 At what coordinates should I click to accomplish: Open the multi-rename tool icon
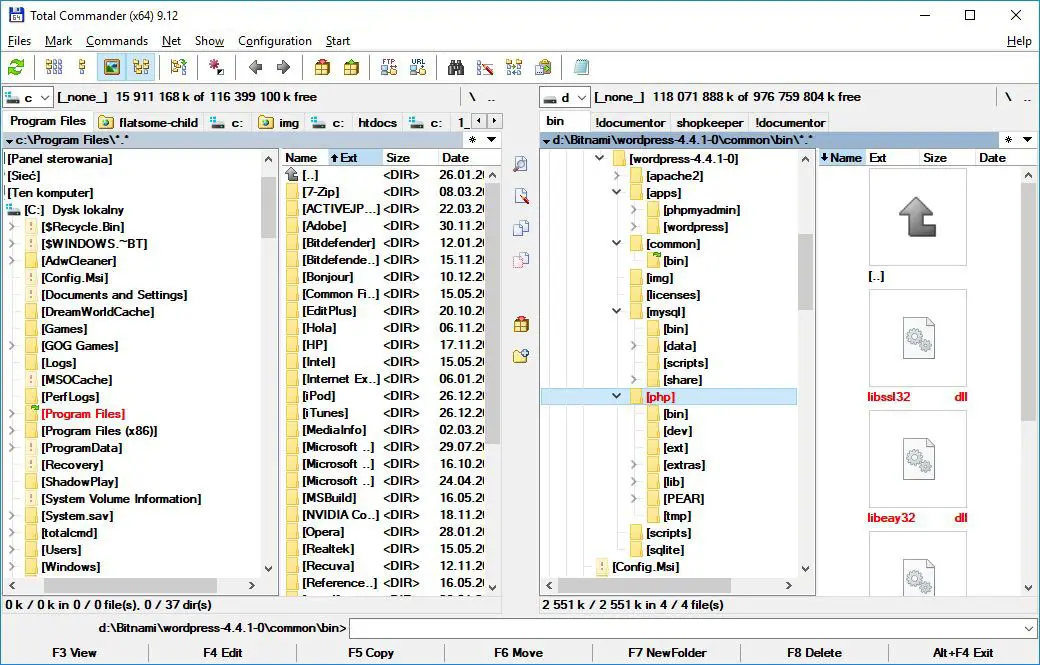pos(485,67)
